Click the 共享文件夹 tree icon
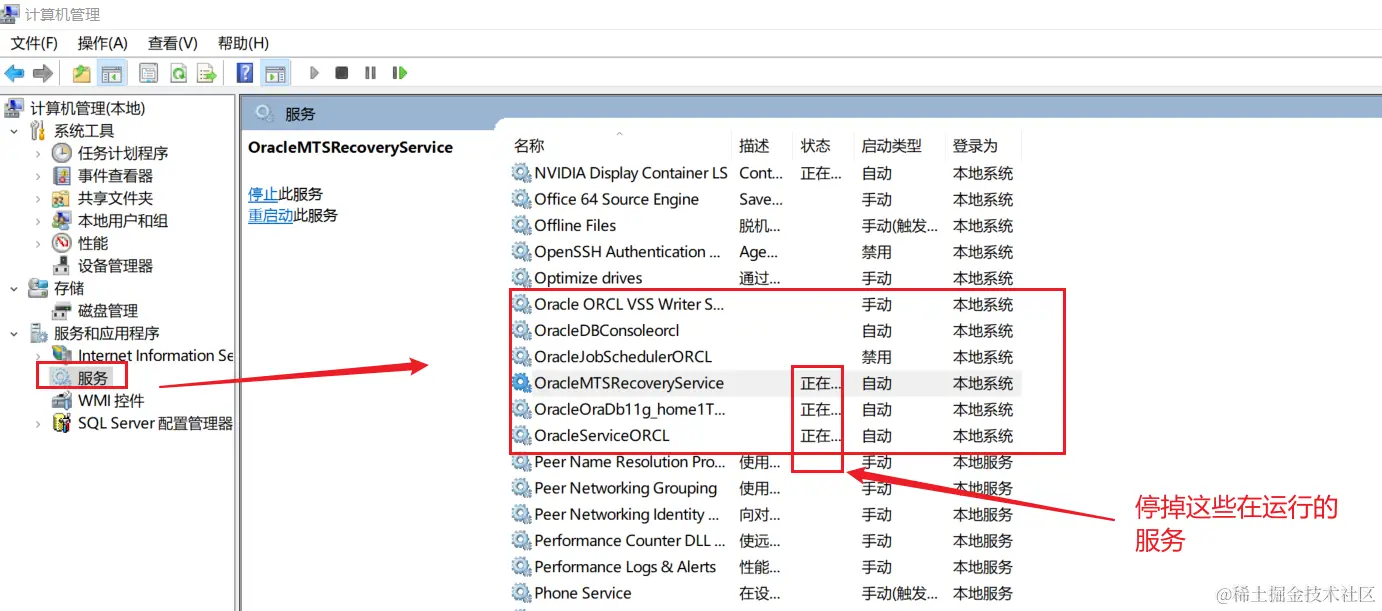Screen dimensions: 1382x611 [x=62, y=198]
